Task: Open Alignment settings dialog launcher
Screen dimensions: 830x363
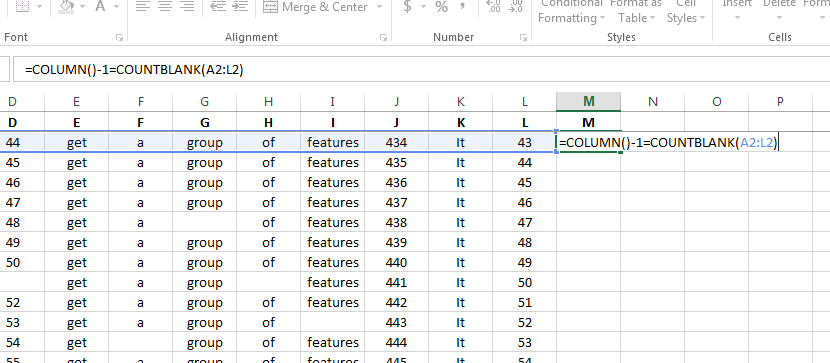Action: 383,38
